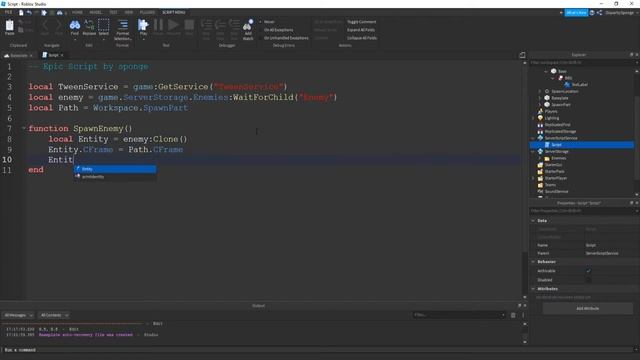The height and width of the screenshot is (360, 640).
Task: Click Toggle Comment action
Action: tap(361, 22)
